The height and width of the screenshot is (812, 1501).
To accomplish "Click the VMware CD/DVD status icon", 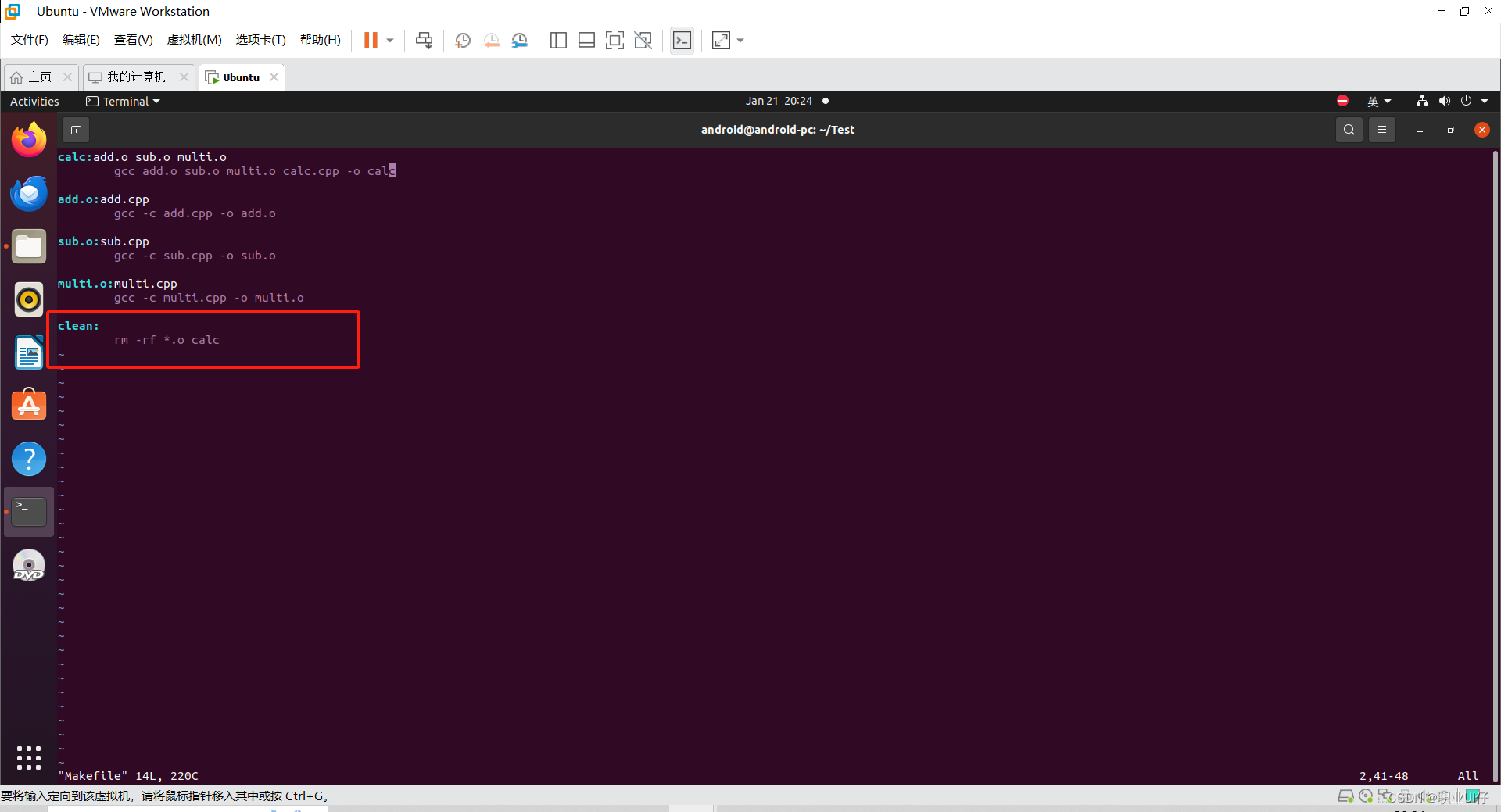I will pyautogui.click(x=1366, y=796).
